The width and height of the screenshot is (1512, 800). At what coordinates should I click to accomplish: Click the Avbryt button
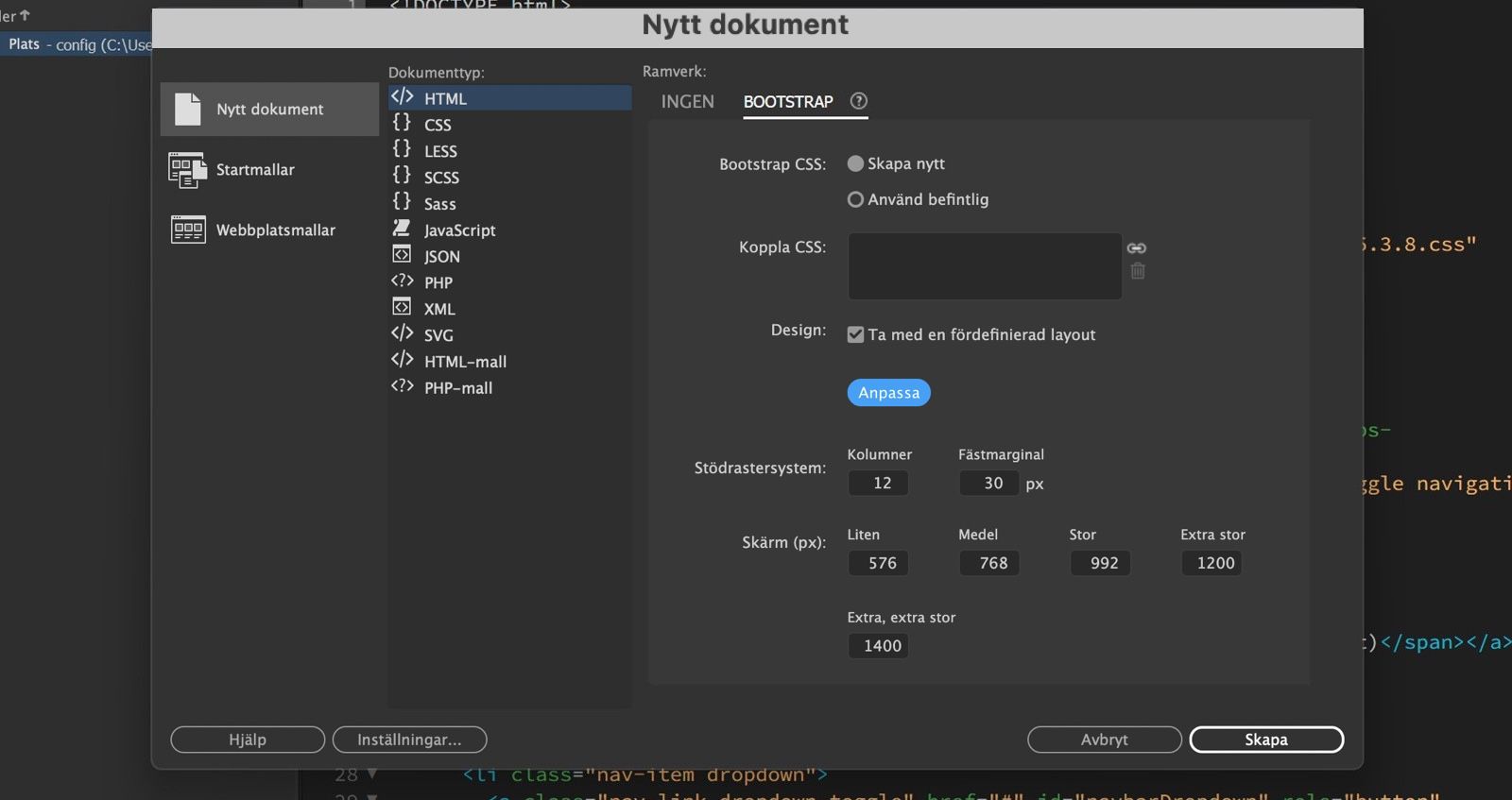tap(1105, 740)
